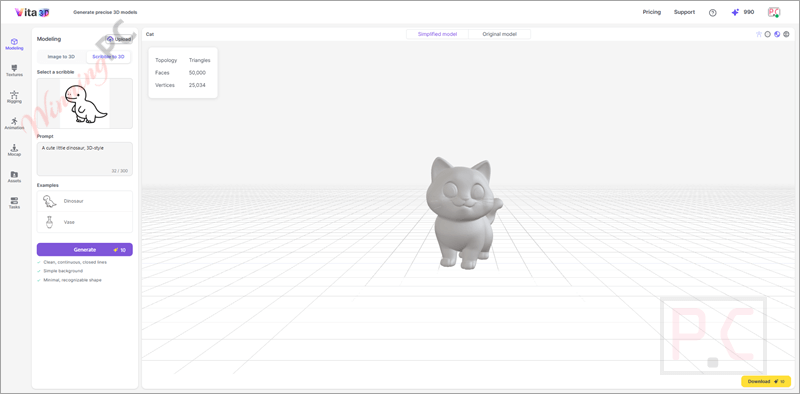Click the Vita 3D logo
800x394 pixels.
[x=32, y=12]
